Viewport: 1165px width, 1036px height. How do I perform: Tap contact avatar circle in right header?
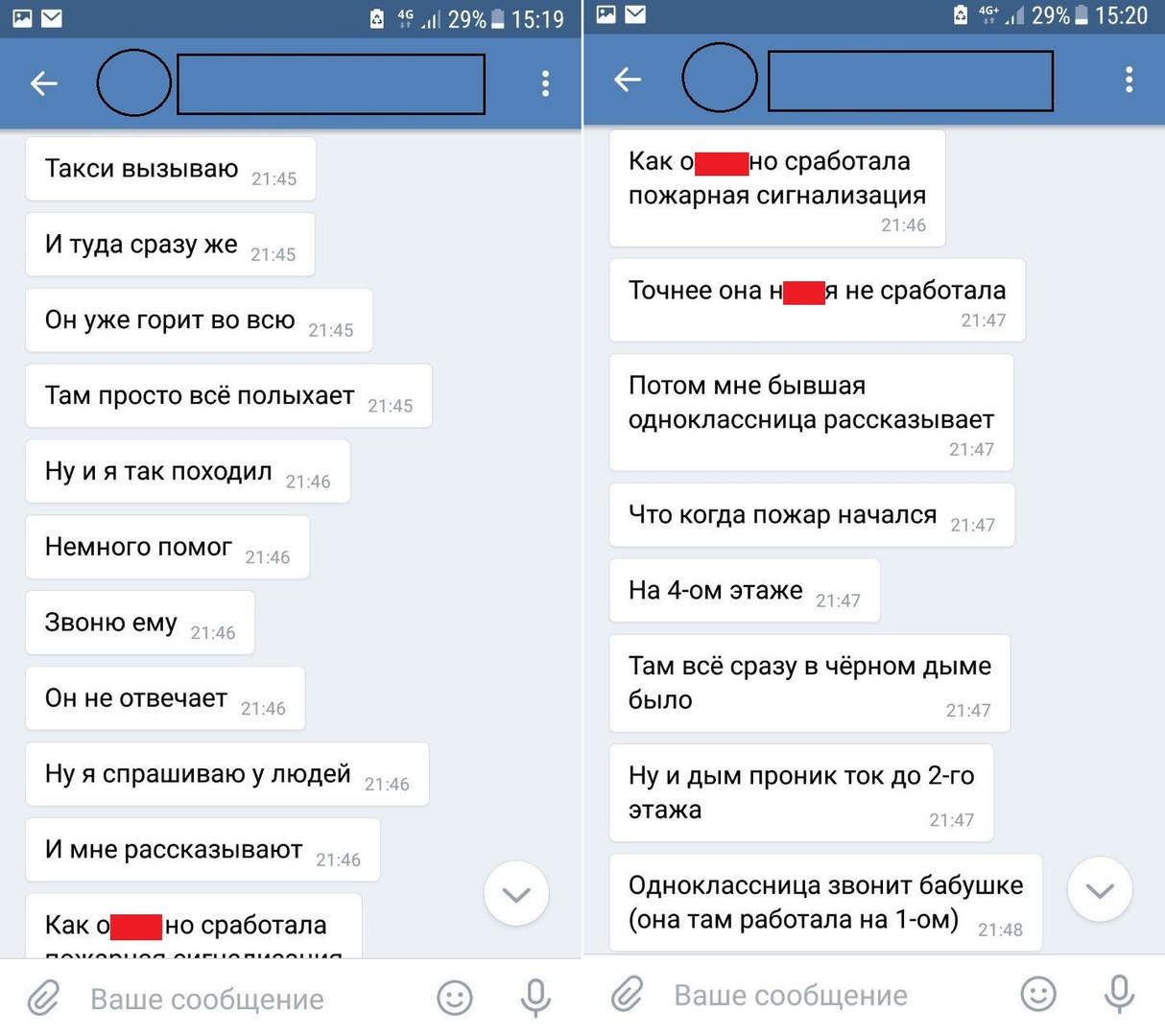pos(720,78)
